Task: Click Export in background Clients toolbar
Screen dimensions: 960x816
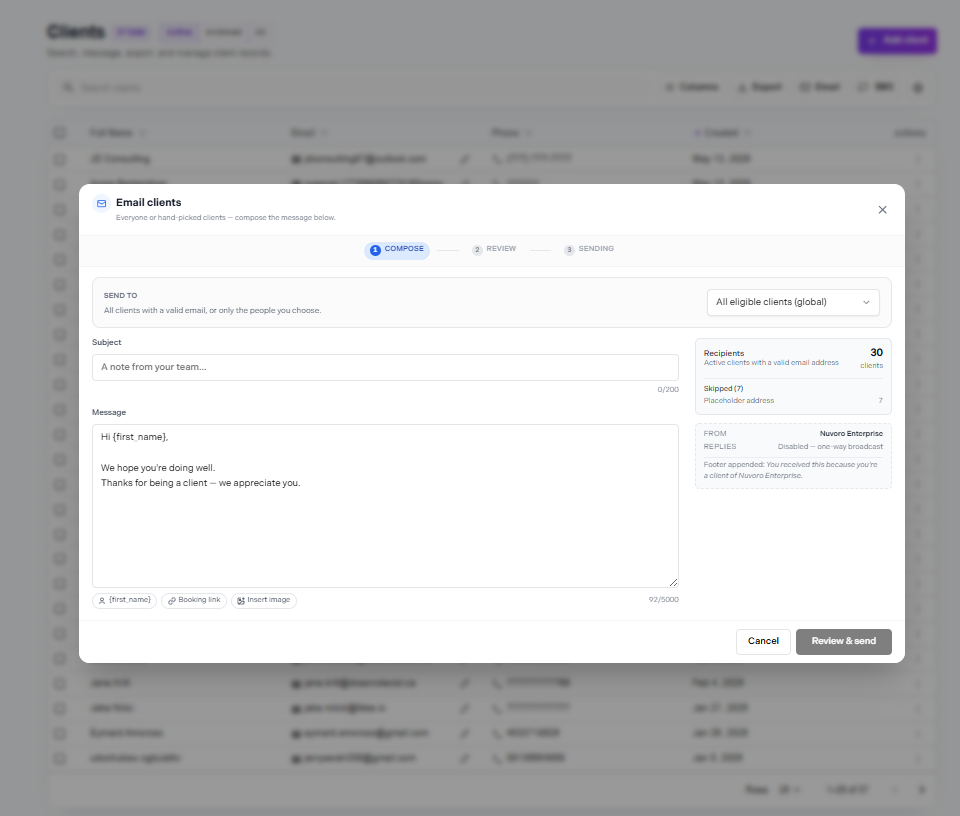Action: (x=759, y=87)
